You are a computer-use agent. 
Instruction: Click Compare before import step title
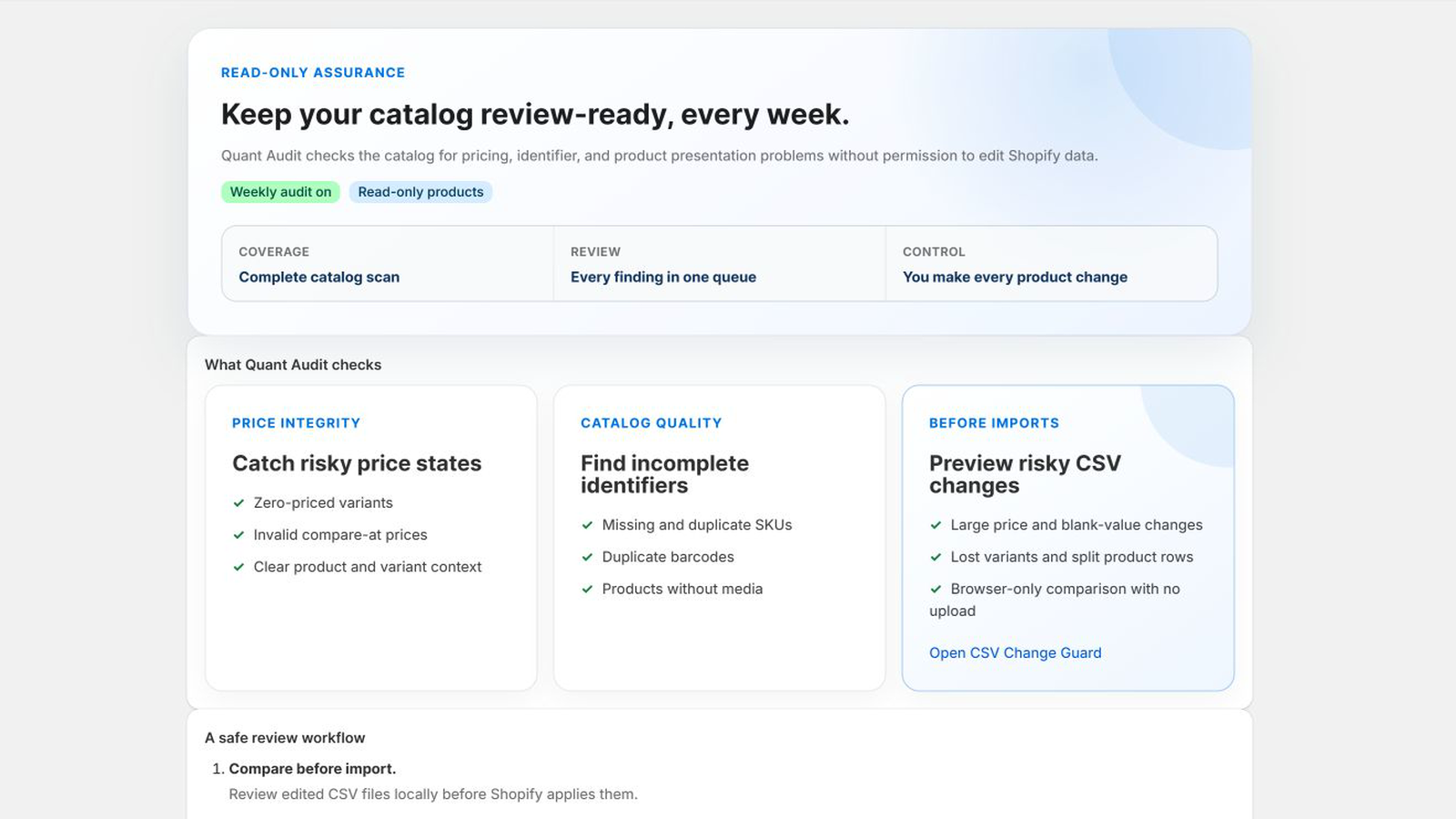[x=312, y=769]
